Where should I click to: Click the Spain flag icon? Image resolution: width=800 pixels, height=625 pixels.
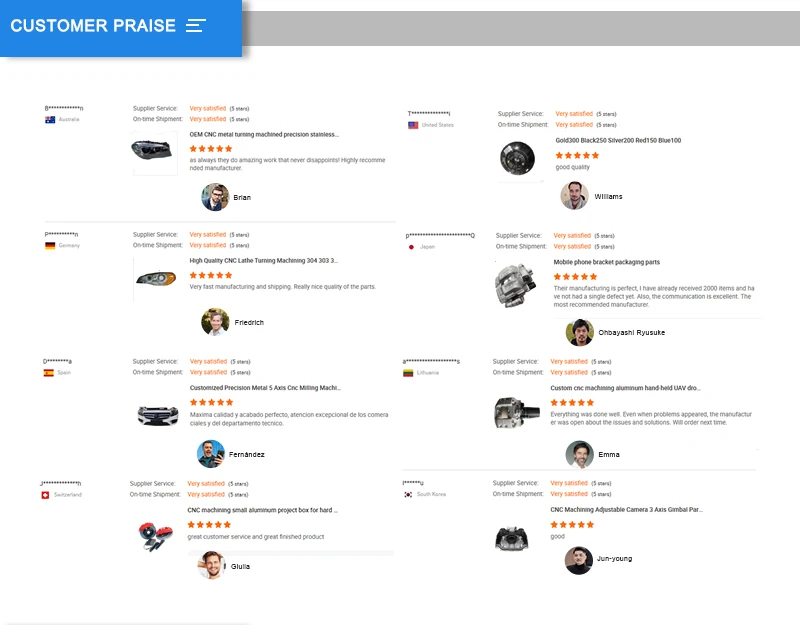[48, 372]
